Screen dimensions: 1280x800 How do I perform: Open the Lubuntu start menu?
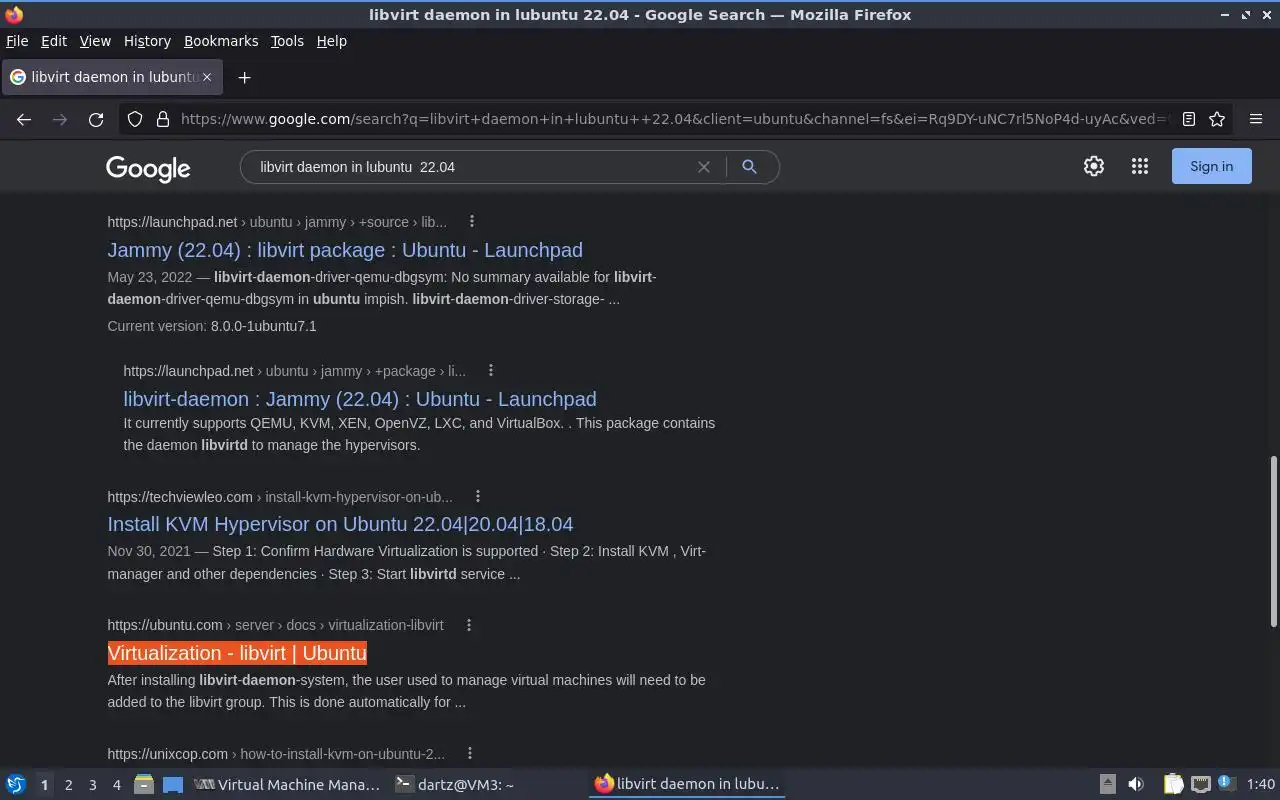16,785
